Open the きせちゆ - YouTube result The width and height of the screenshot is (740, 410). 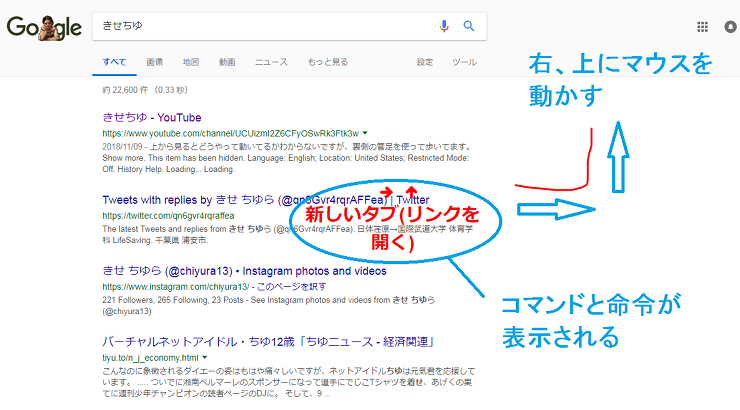pos(151,117)
